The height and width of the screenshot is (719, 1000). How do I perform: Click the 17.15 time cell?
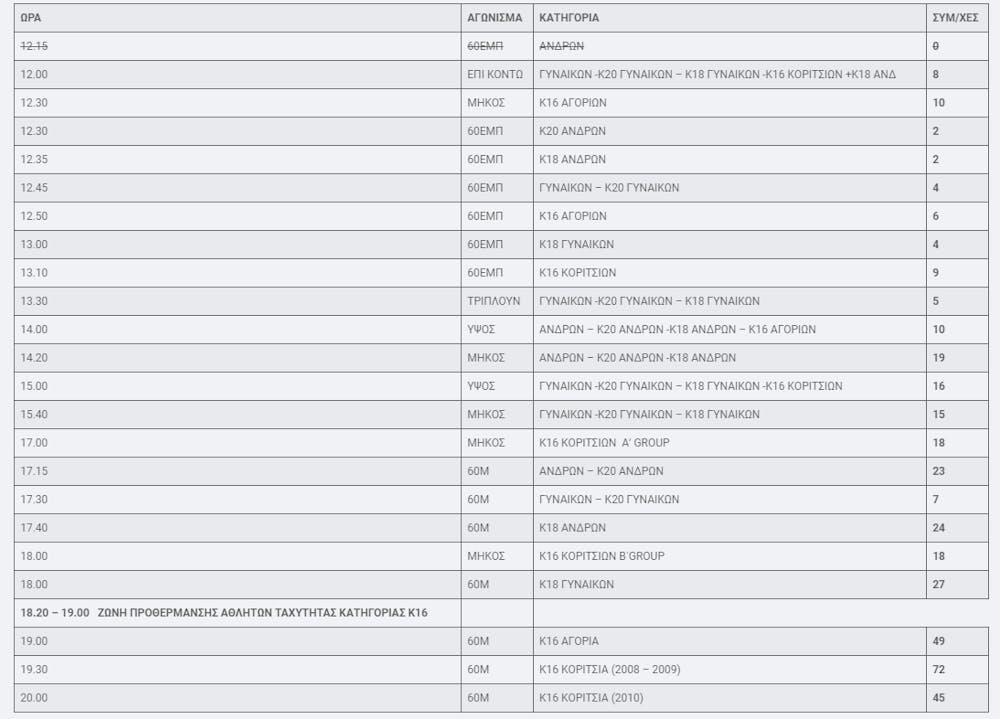(34, 471)
